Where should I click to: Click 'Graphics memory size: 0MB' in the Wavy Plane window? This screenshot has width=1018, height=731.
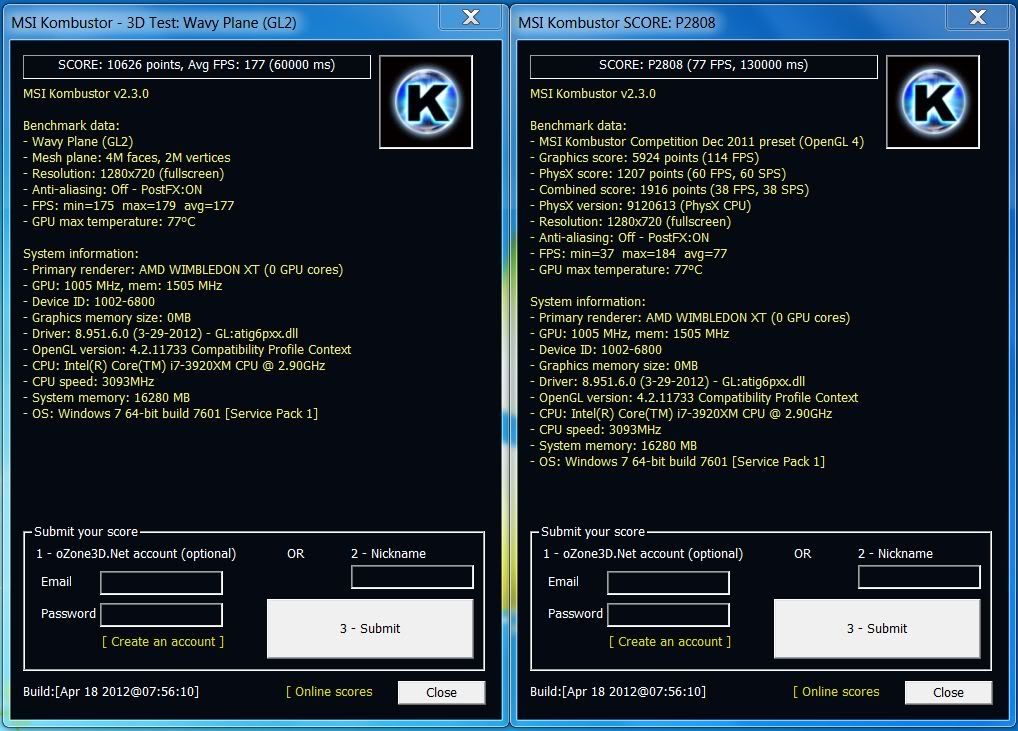coord(107,318)
